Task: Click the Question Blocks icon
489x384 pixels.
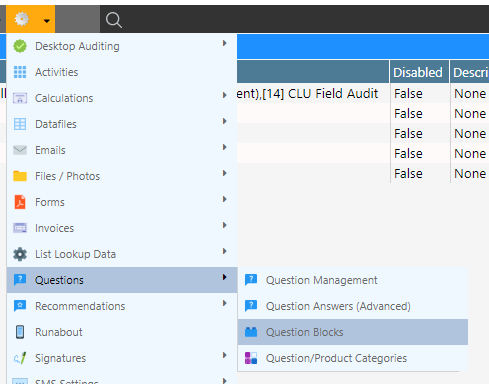Action: (x=251, y=332)
